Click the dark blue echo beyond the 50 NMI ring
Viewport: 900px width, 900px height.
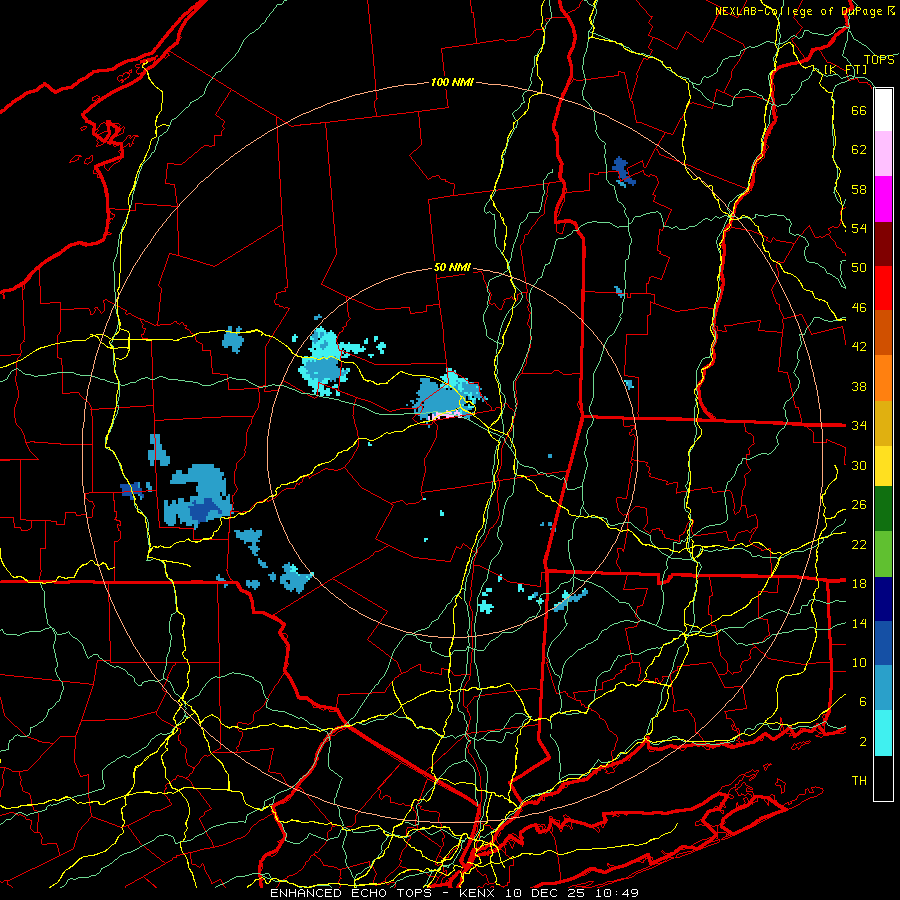[623, 171]
